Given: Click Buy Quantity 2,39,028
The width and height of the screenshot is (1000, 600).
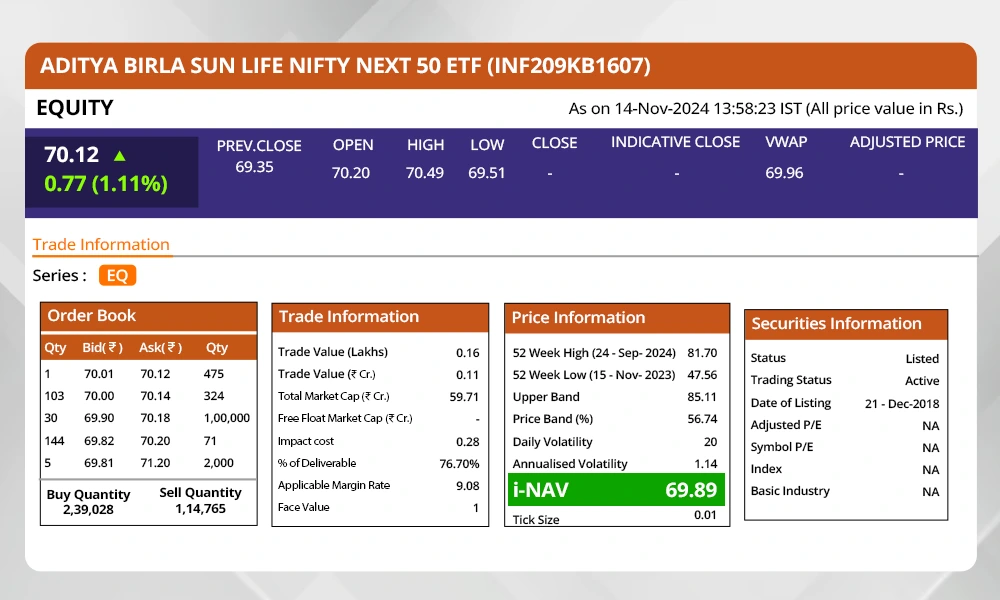Looking at the screenshot, I should 88,502.
